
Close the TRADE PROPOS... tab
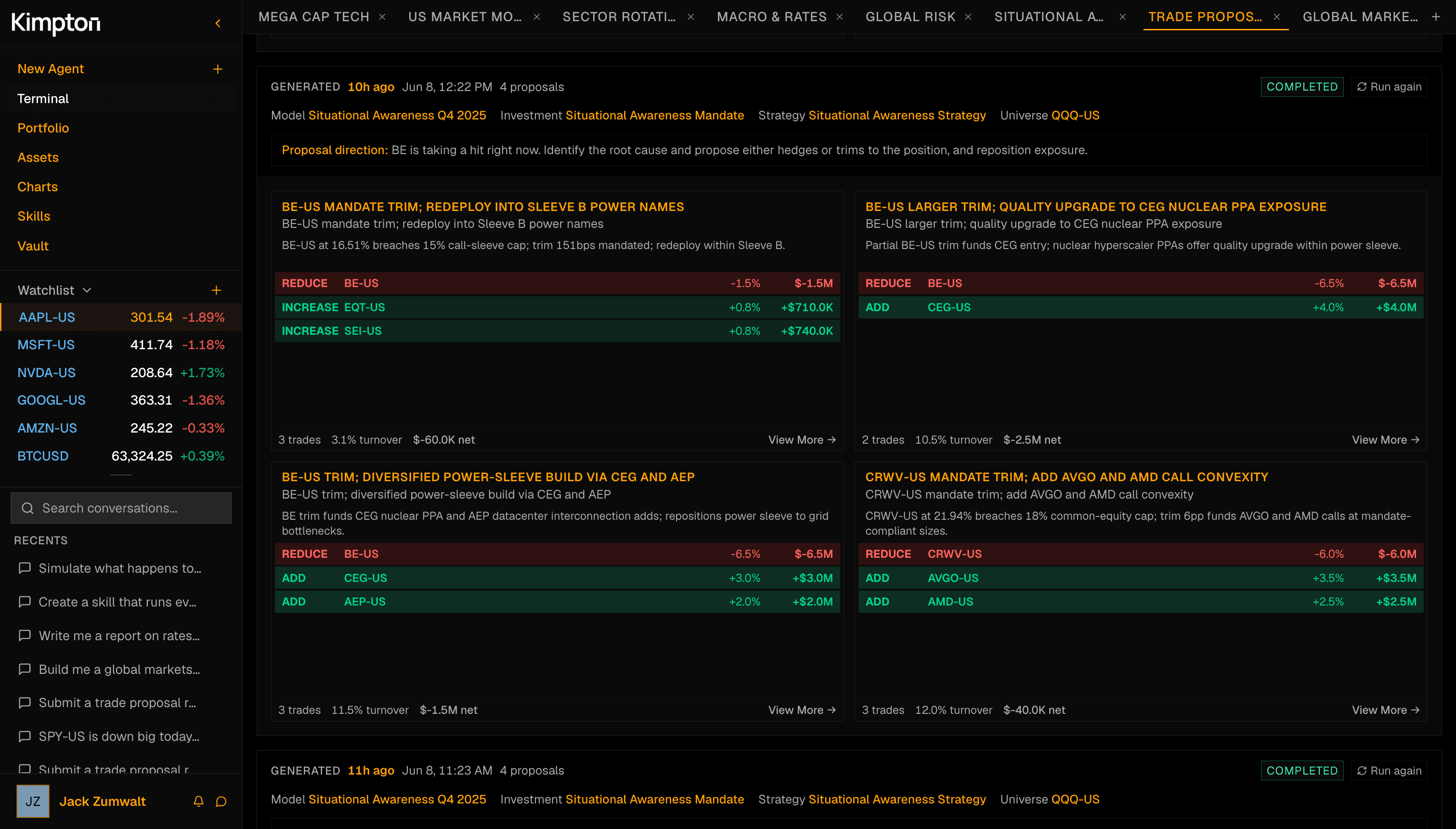(1277, 17)
